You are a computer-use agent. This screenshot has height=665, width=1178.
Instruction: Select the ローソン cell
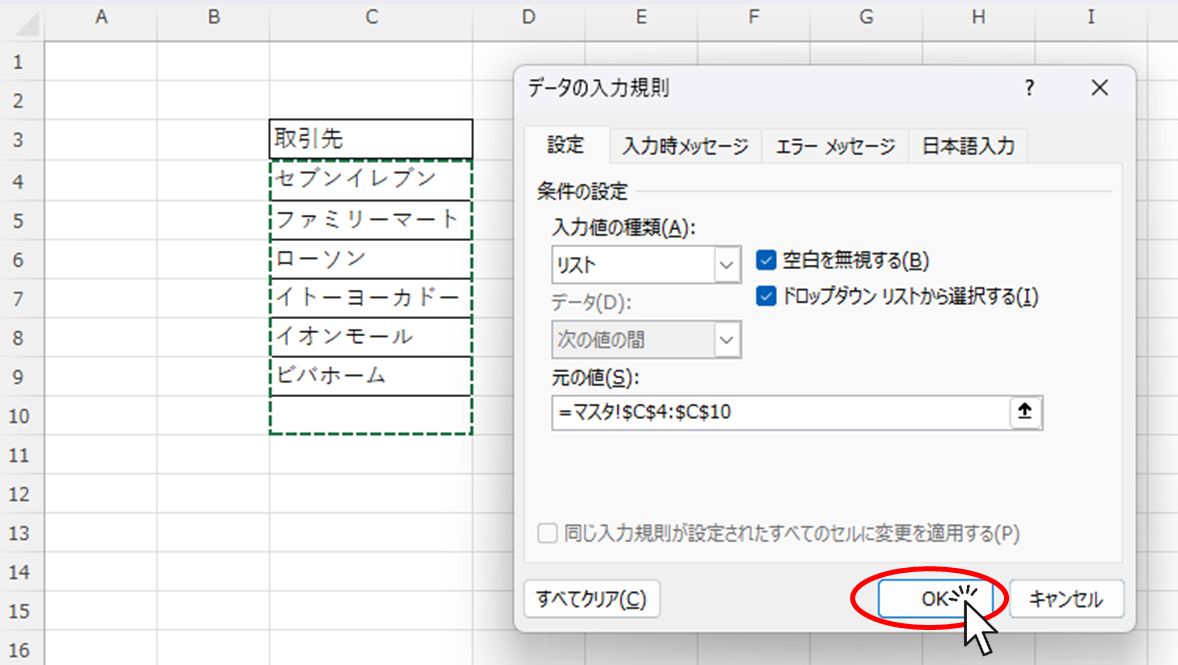coord(371,258)
